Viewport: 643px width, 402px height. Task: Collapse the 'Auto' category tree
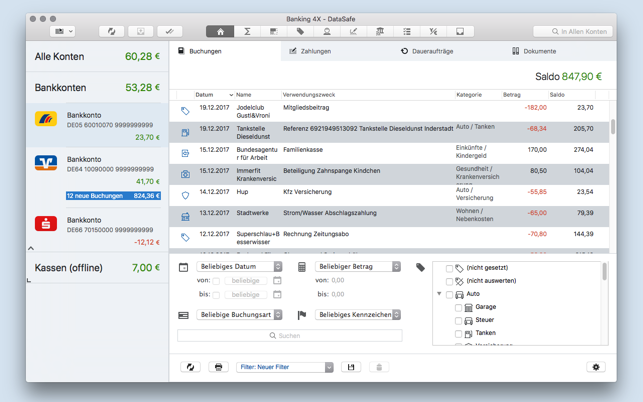[x=439, y=295]
